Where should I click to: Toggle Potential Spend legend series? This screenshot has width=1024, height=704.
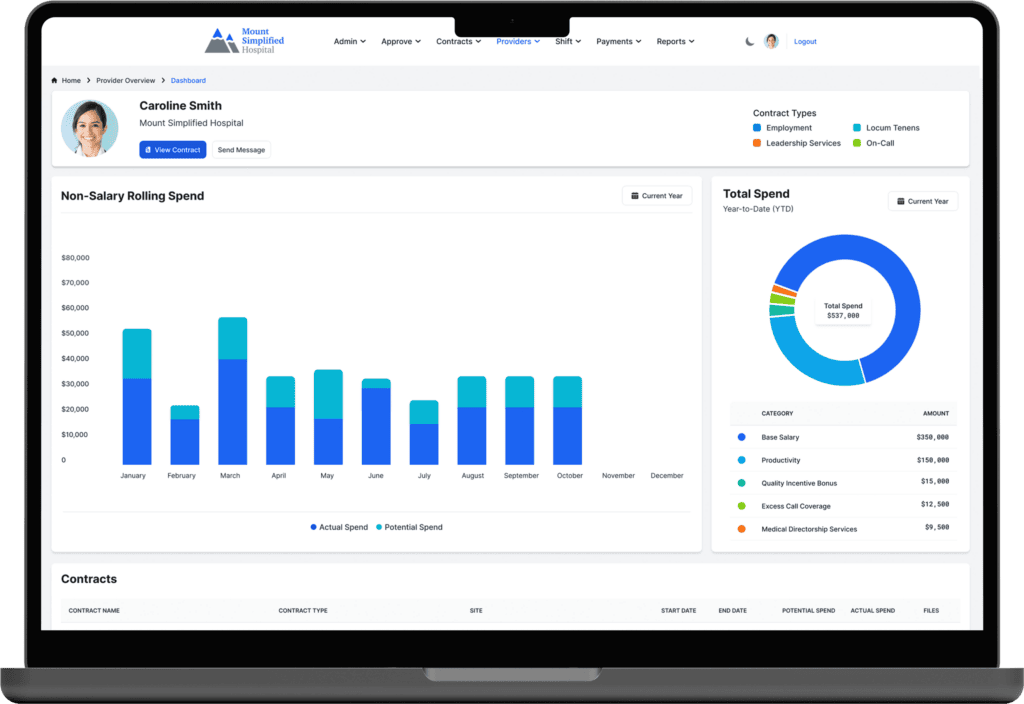(x=409, y=527)
